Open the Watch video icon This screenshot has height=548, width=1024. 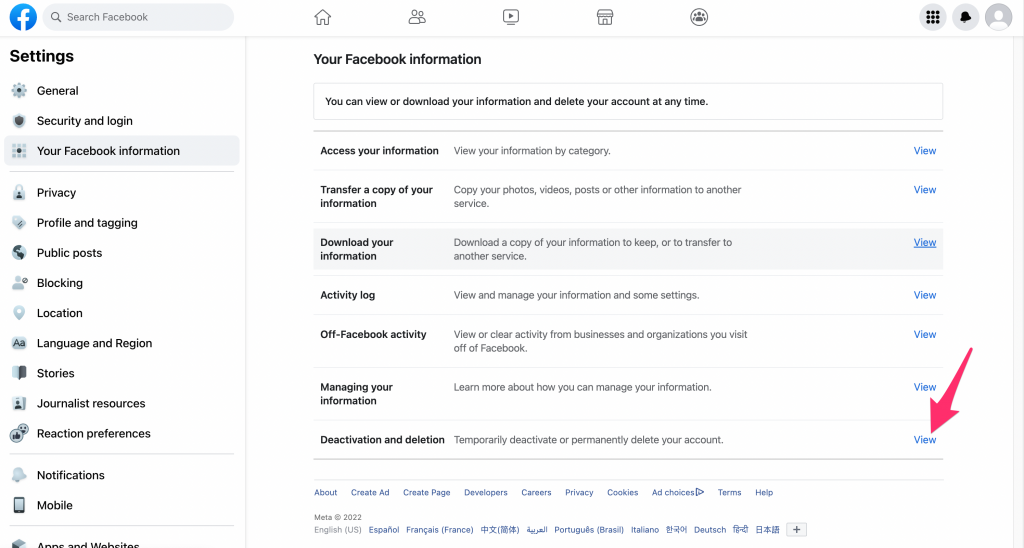click(x=511, y=17)
